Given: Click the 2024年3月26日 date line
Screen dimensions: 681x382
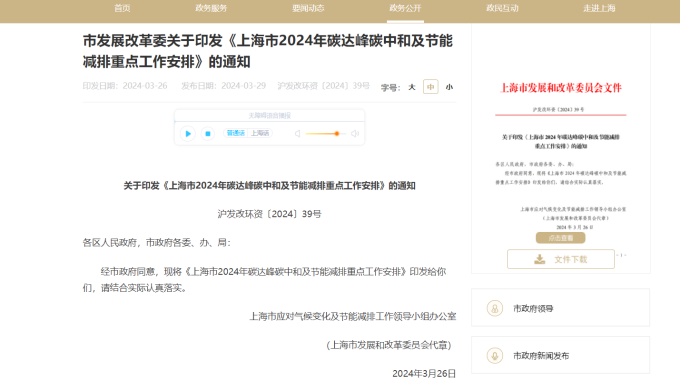Looking at the screenshot, I should coord(424,374).
